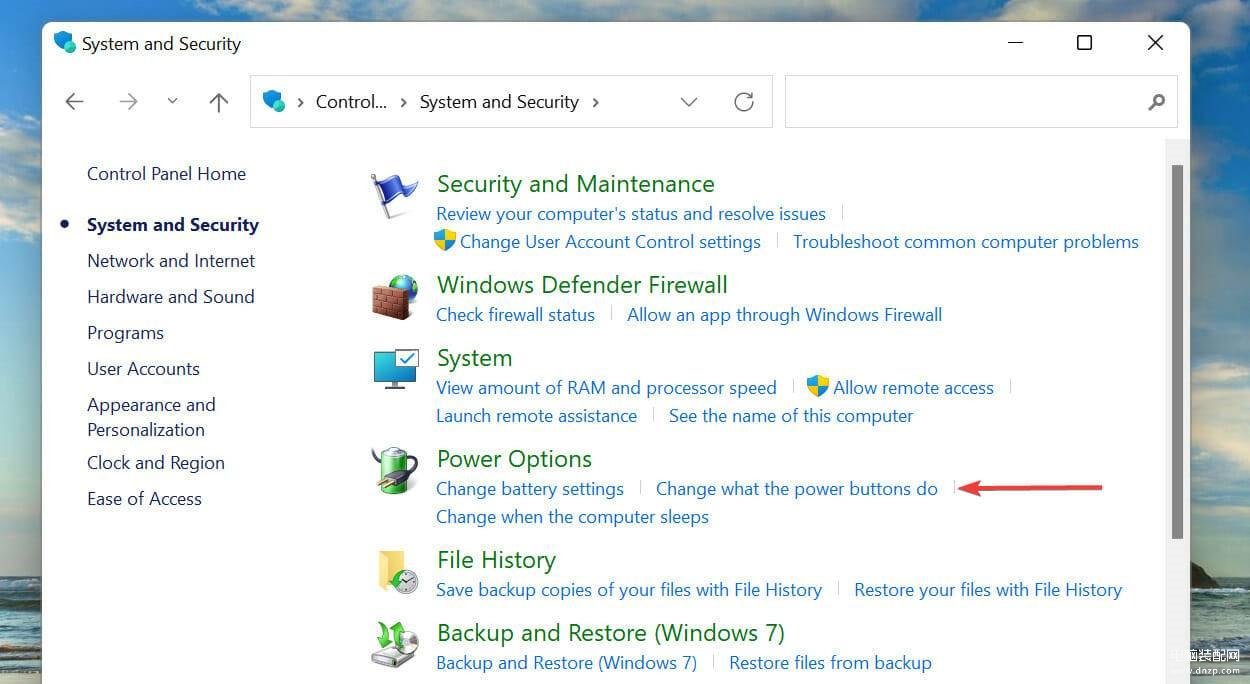Click Troubleshoot common computer problems
Screen dimensions: 1250x684
(966, 241)
